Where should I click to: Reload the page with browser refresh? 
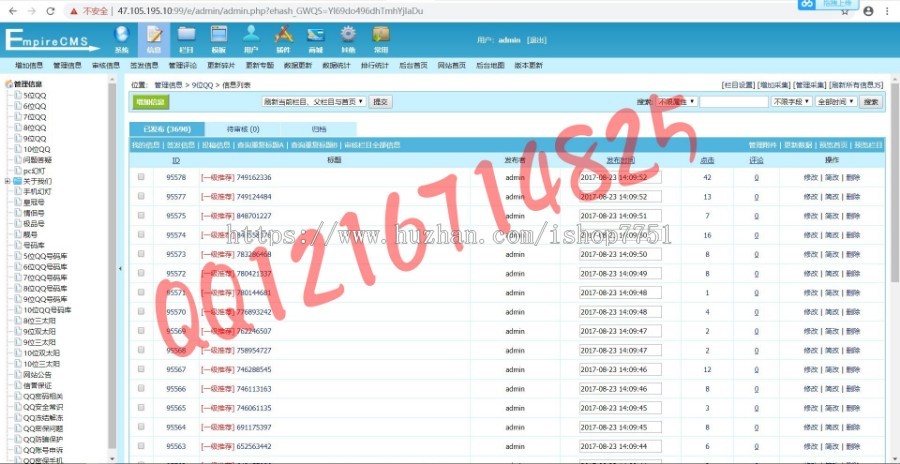[x=51, y=11]
